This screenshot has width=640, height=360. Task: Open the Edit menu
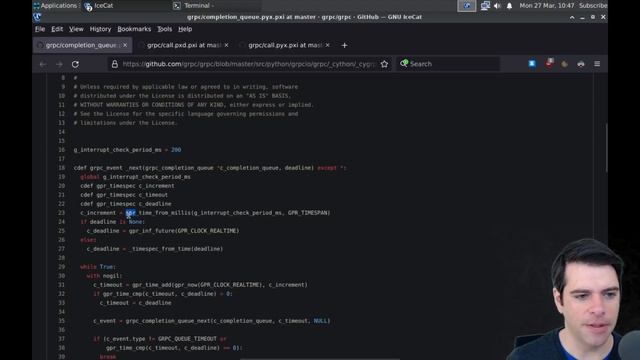(x=57, y=29)
